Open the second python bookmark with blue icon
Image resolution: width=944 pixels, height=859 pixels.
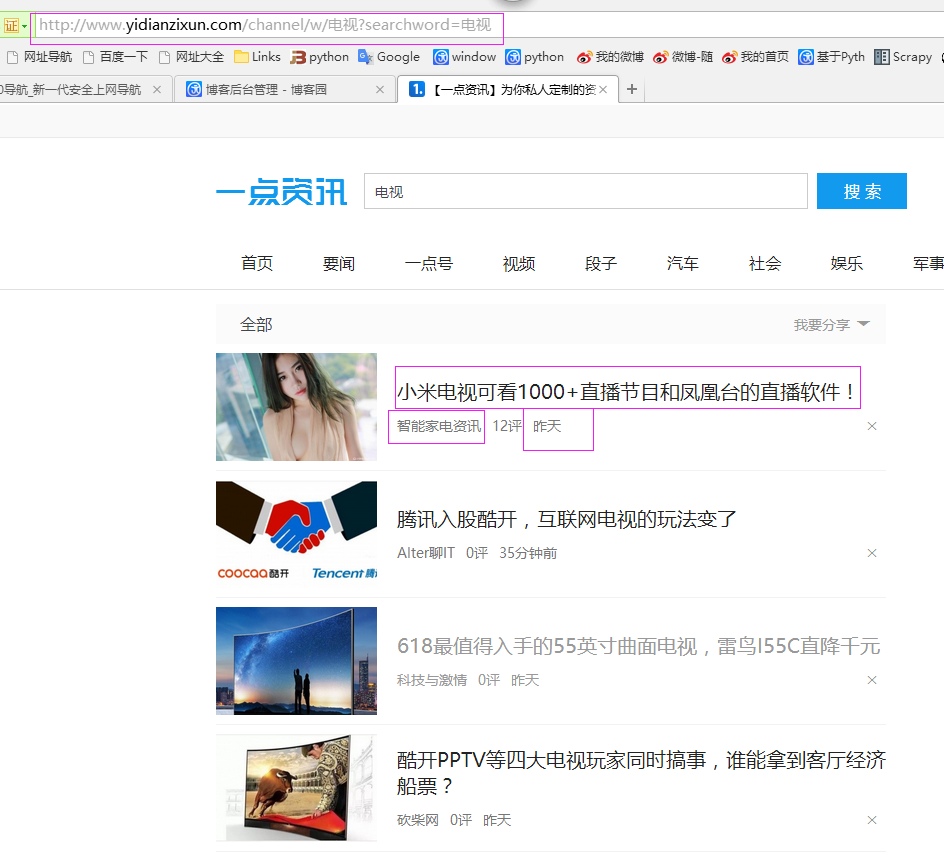tap(535, 57)
